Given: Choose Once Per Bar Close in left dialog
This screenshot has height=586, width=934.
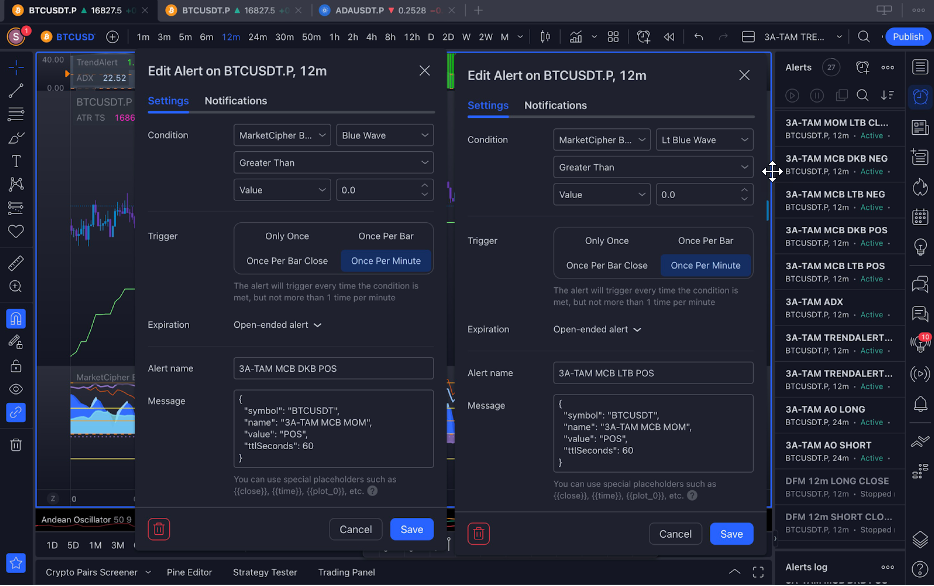Looking at the screenshot, I should pyautogui.click(x=287, y=261).
